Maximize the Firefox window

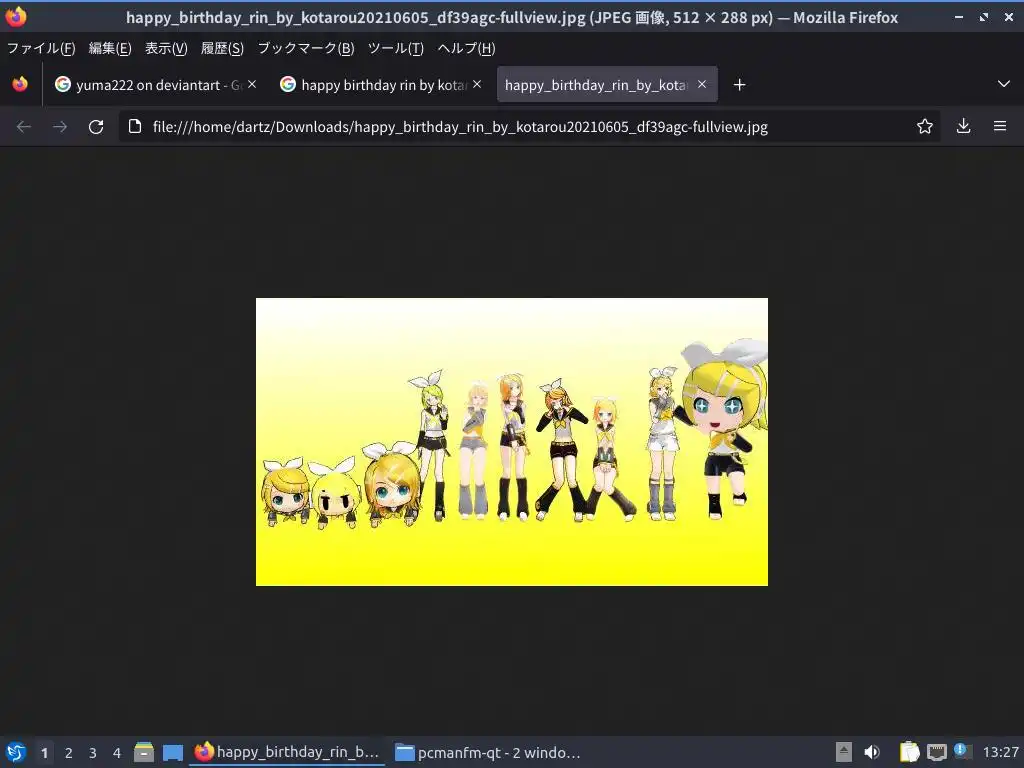click(x=984, y=17)
